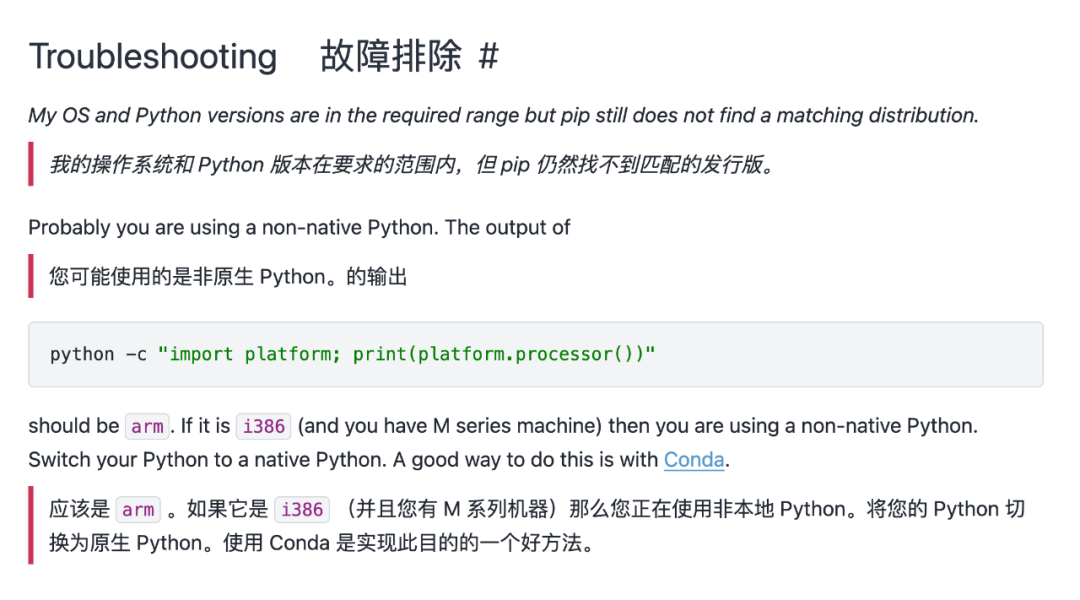Click the i386 inline code after "If it is"
Screen dimensions: 1080x600
coord(264,427)
